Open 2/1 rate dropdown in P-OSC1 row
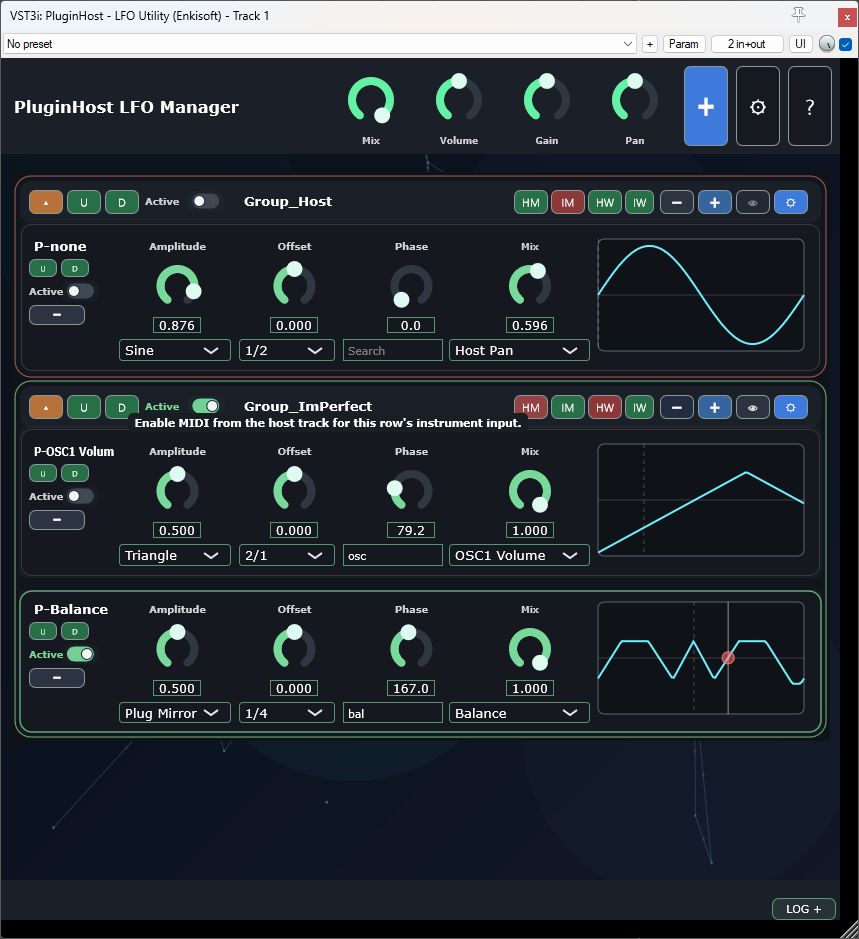Viewport: 859px width, 939px height. tap(287, 555)
